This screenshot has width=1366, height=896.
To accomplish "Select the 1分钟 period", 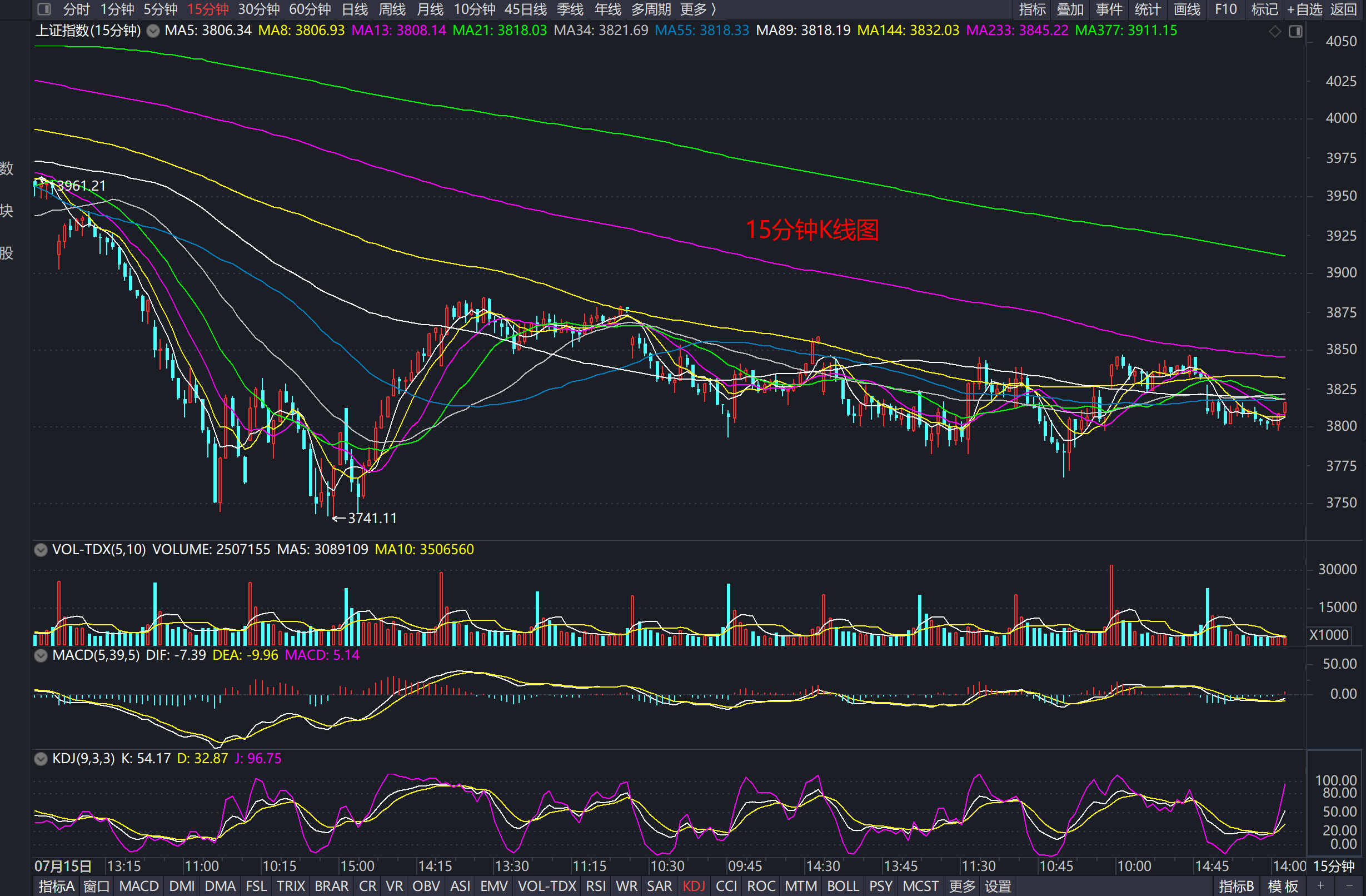I will pos(117,9).
